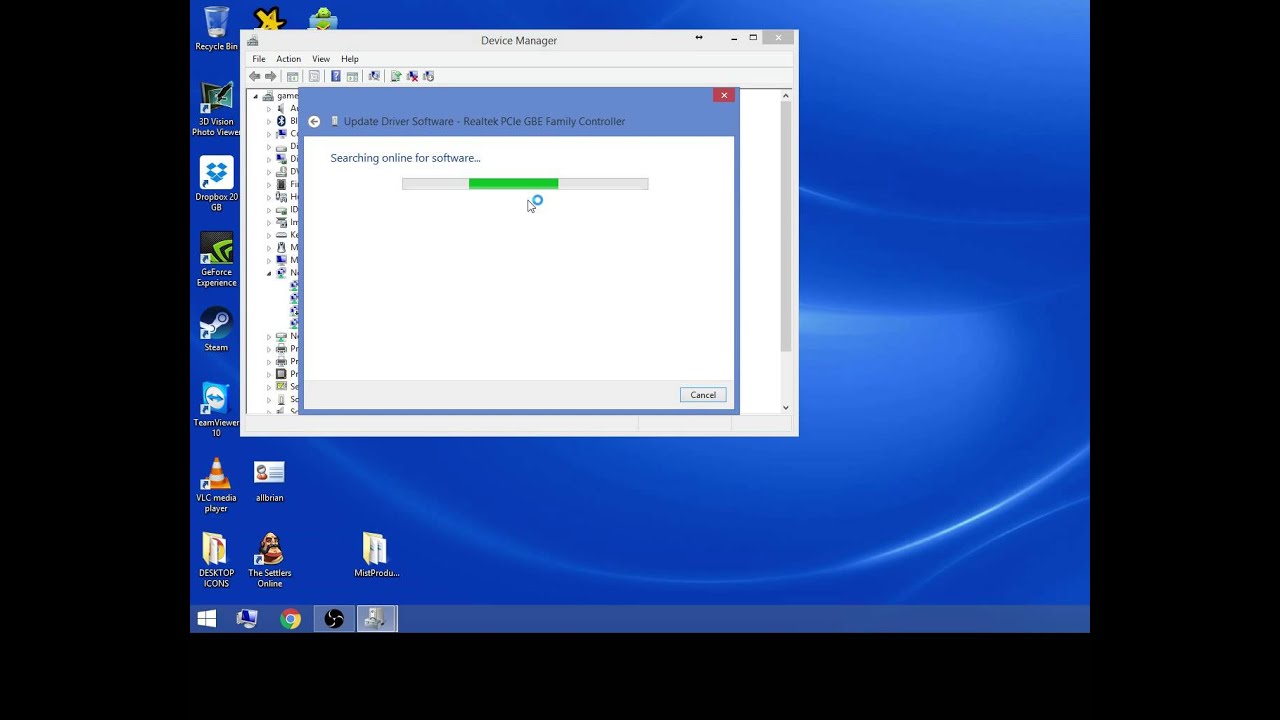Viewport: 1280px width, 720px height.
Task: Open 3D Vision Photo Viewer desktop icon
Action: 216,109
